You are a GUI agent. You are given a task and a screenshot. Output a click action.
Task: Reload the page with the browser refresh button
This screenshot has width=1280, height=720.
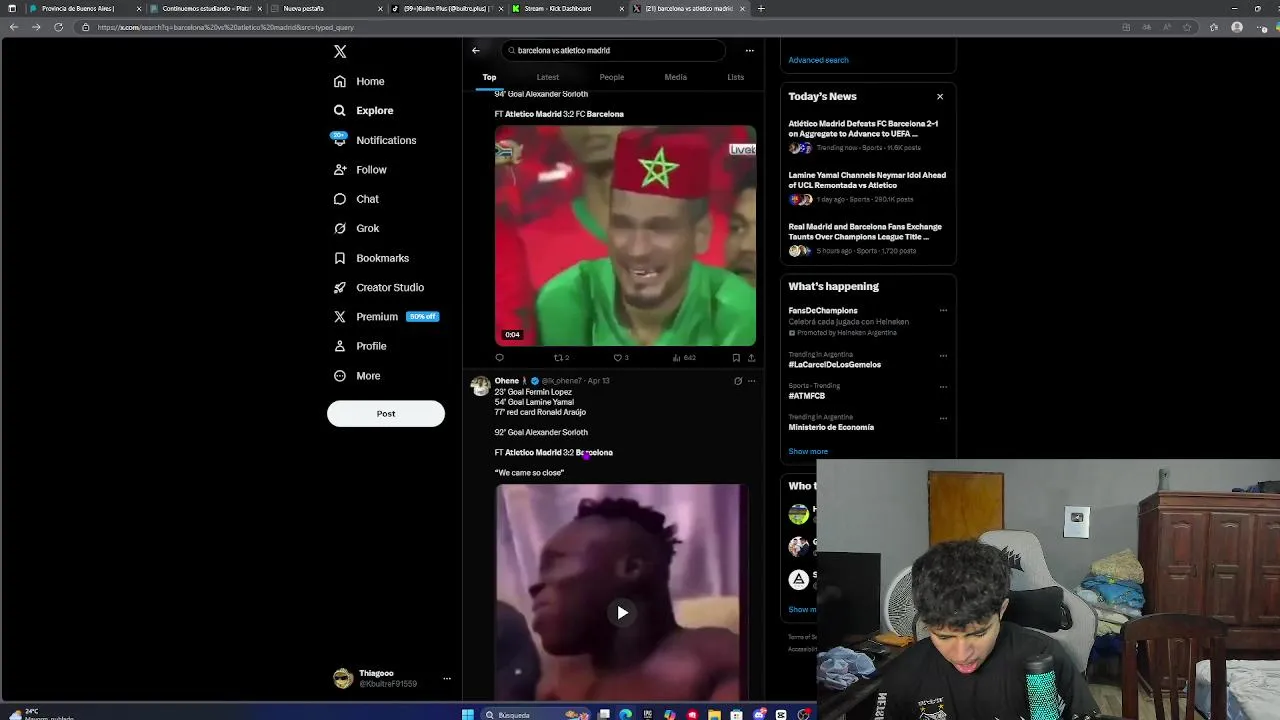58,27
